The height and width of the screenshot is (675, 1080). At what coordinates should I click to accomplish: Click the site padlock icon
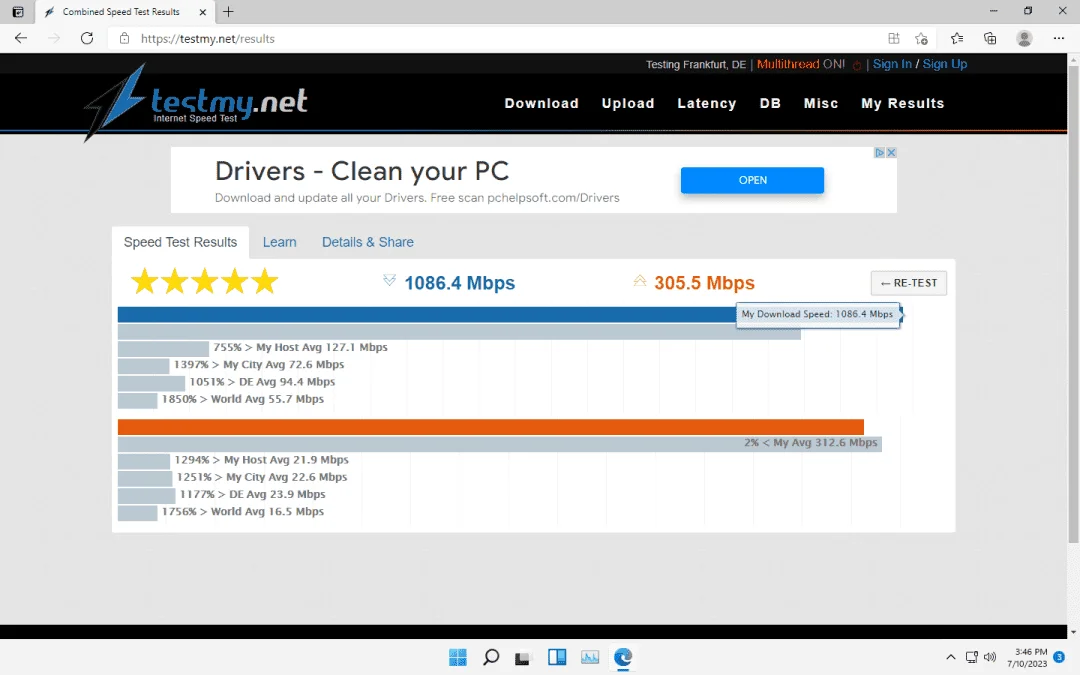[x=124, y=39]
